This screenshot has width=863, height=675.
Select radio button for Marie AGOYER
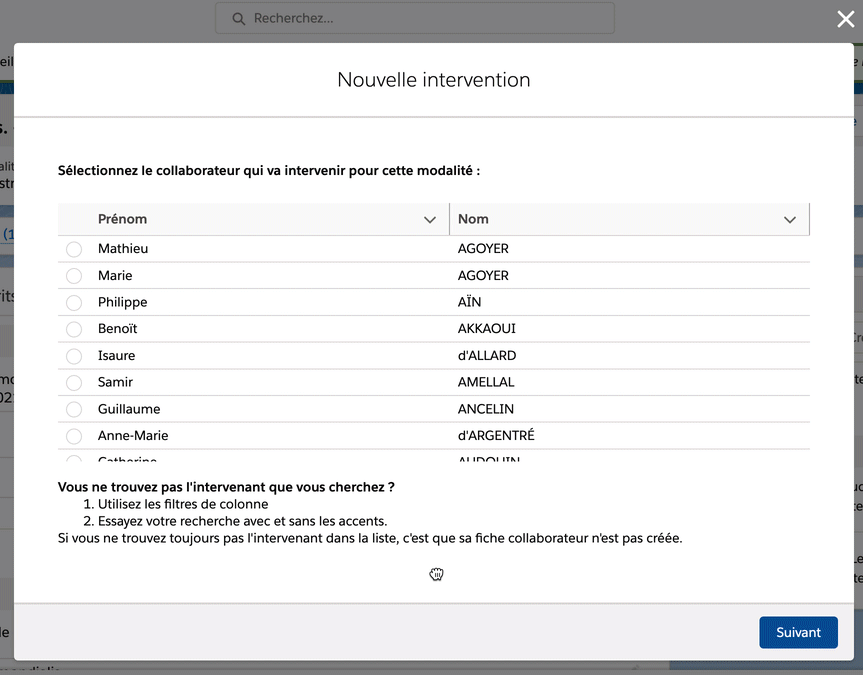pos(74,276)
